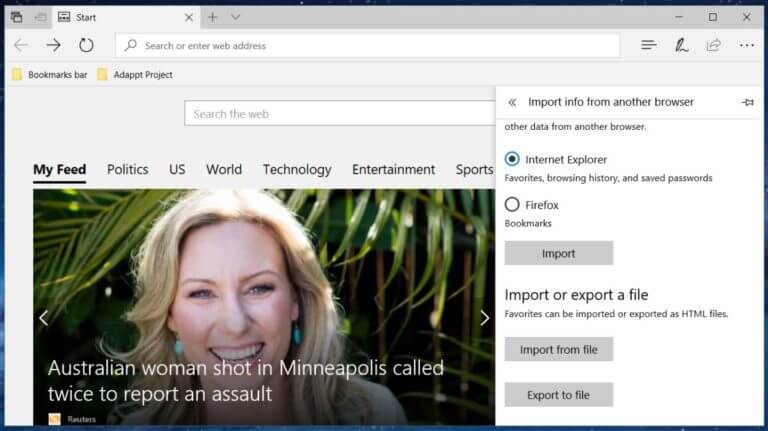This screenshot has width=768, height=431.
Task: Select the Firefox radio option
Action: [x=512, y=204]
